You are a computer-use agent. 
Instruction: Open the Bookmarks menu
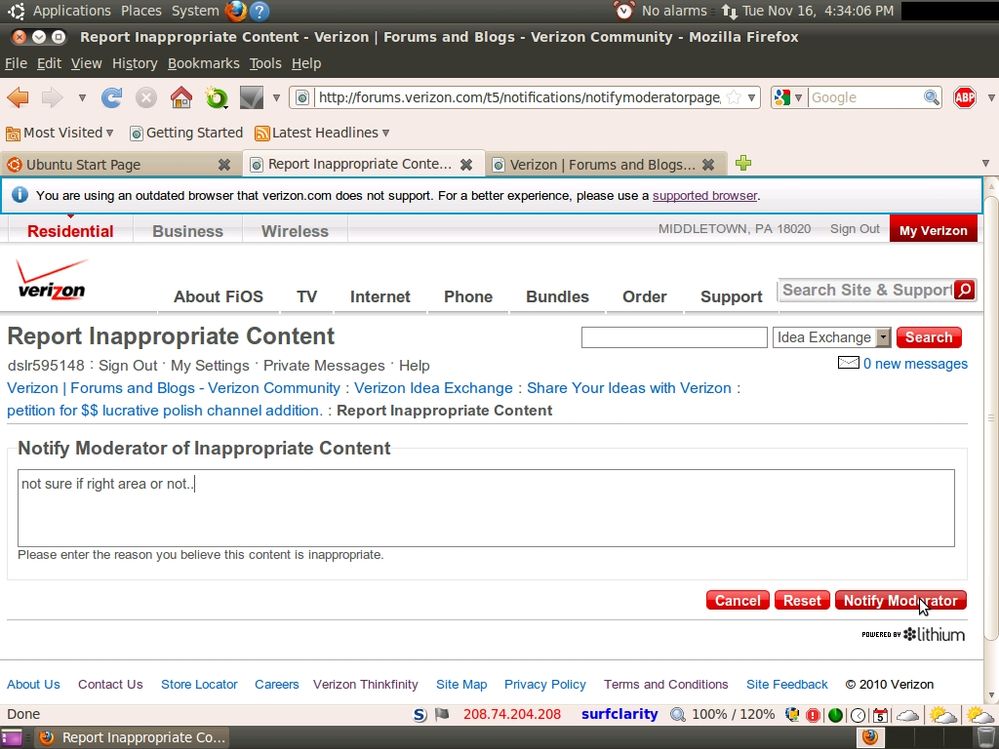click(x=203, y=63)
